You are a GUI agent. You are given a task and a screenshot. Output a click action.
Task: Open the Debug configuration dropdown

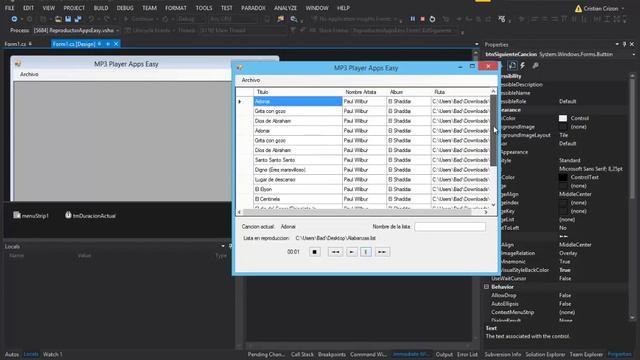pos(192,19)
